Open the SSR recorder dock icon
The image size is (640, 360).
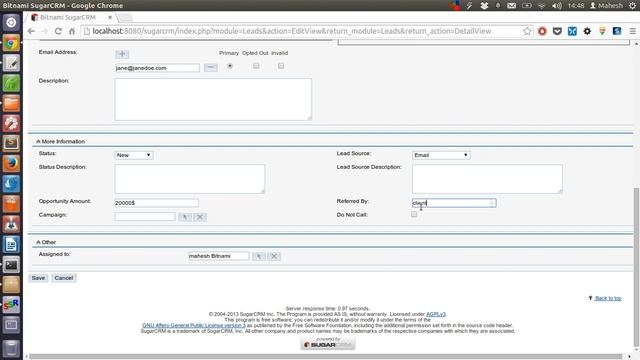(11, 304)
